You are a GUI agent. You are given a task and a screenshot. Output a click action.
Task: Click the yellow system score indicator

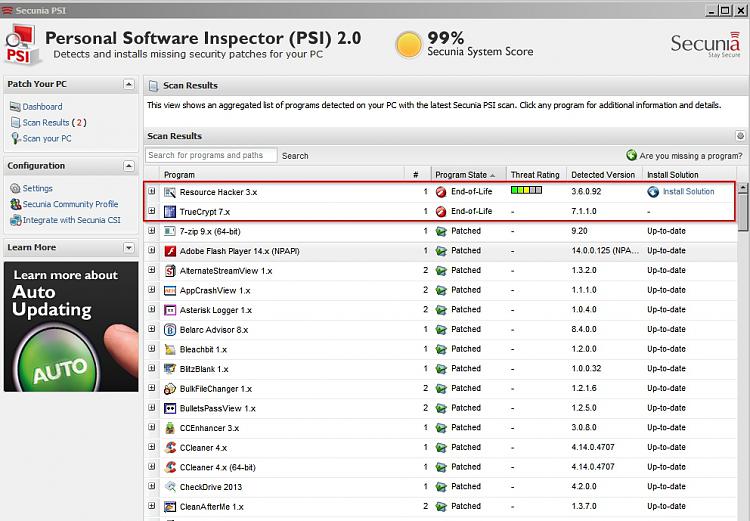408,44
